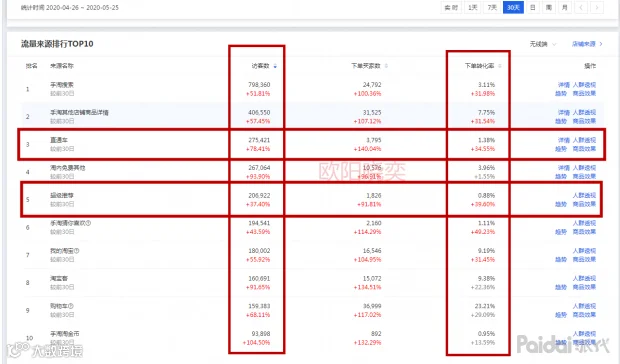Sort by 访客数 column arrow icon
620x364 pixels.
click(275, 66)
